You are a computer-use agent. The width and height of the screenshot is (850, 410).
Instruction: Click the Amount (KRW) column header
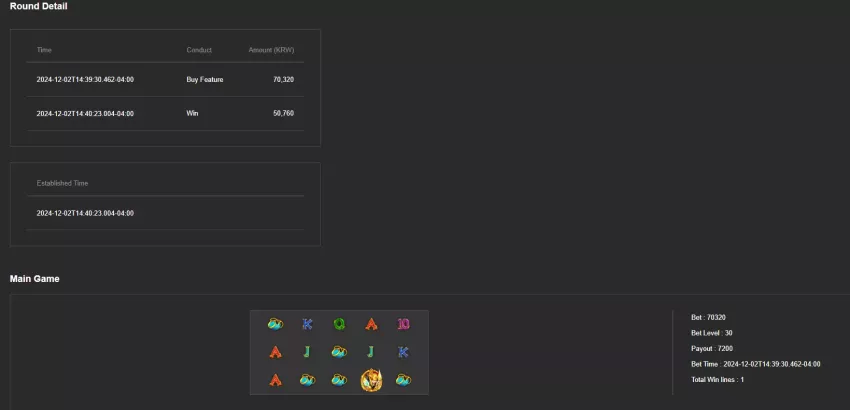pos(271,50)
